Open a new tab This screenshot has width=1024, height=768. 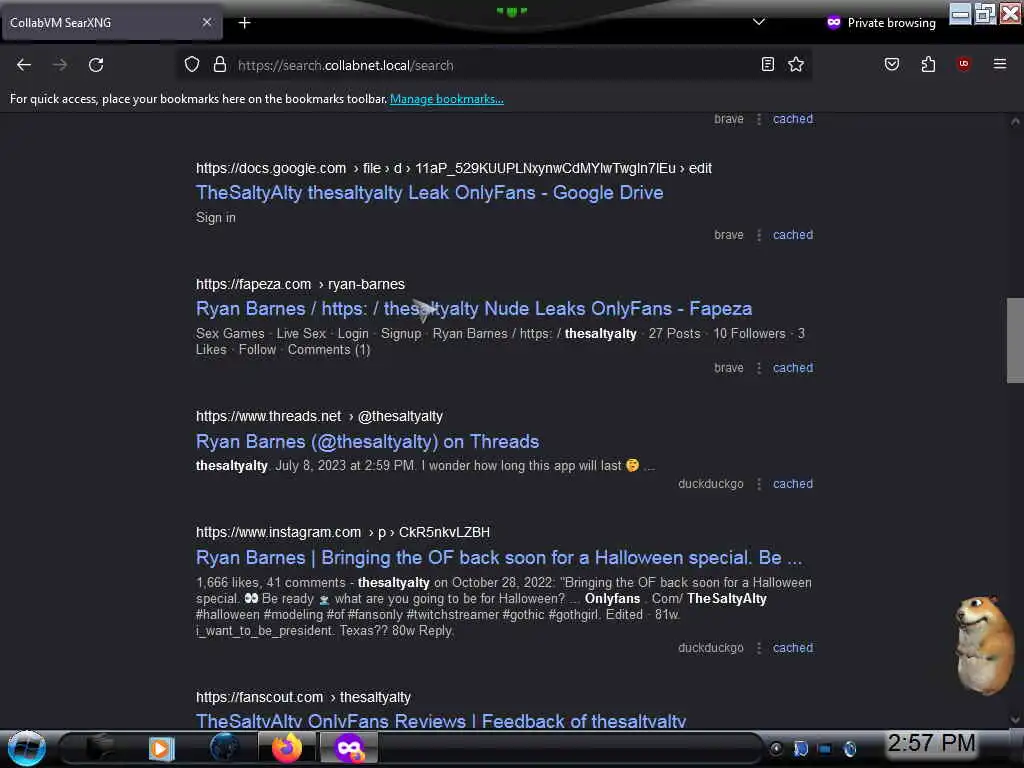coord(244,23)
